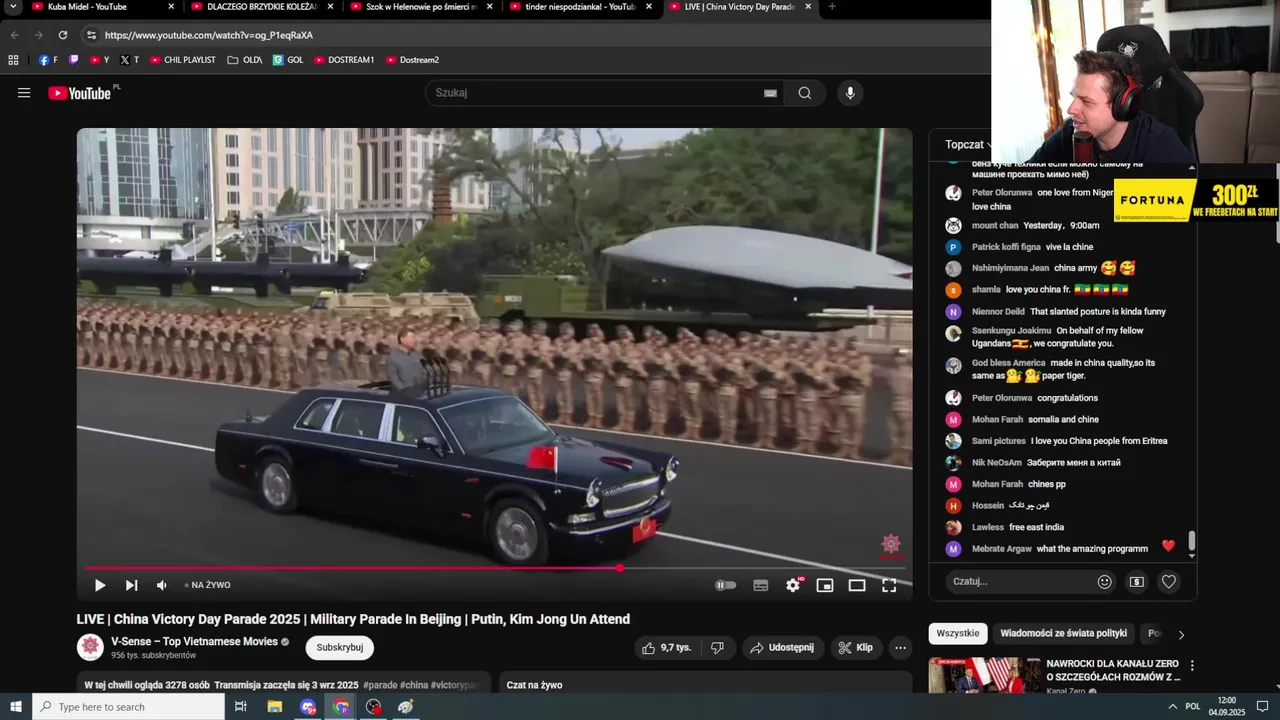Select Wiadomości ze świata polityki chip
Screen dimensions: 1280x720
(x=1063, y=633)
